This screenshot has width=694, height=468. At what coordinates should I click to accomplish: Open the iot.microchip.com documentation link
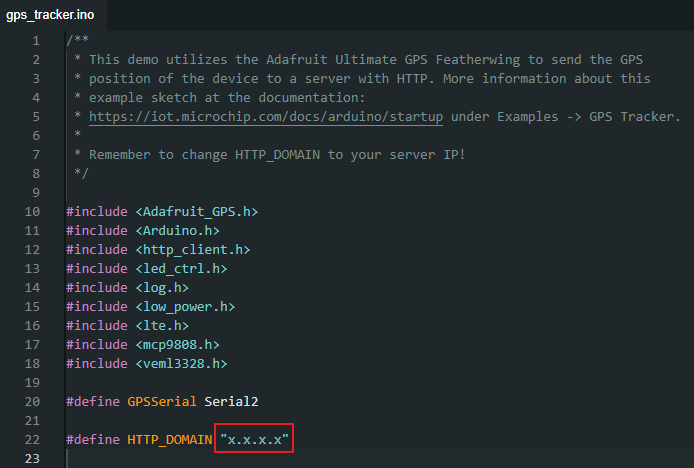click(266, 116)
